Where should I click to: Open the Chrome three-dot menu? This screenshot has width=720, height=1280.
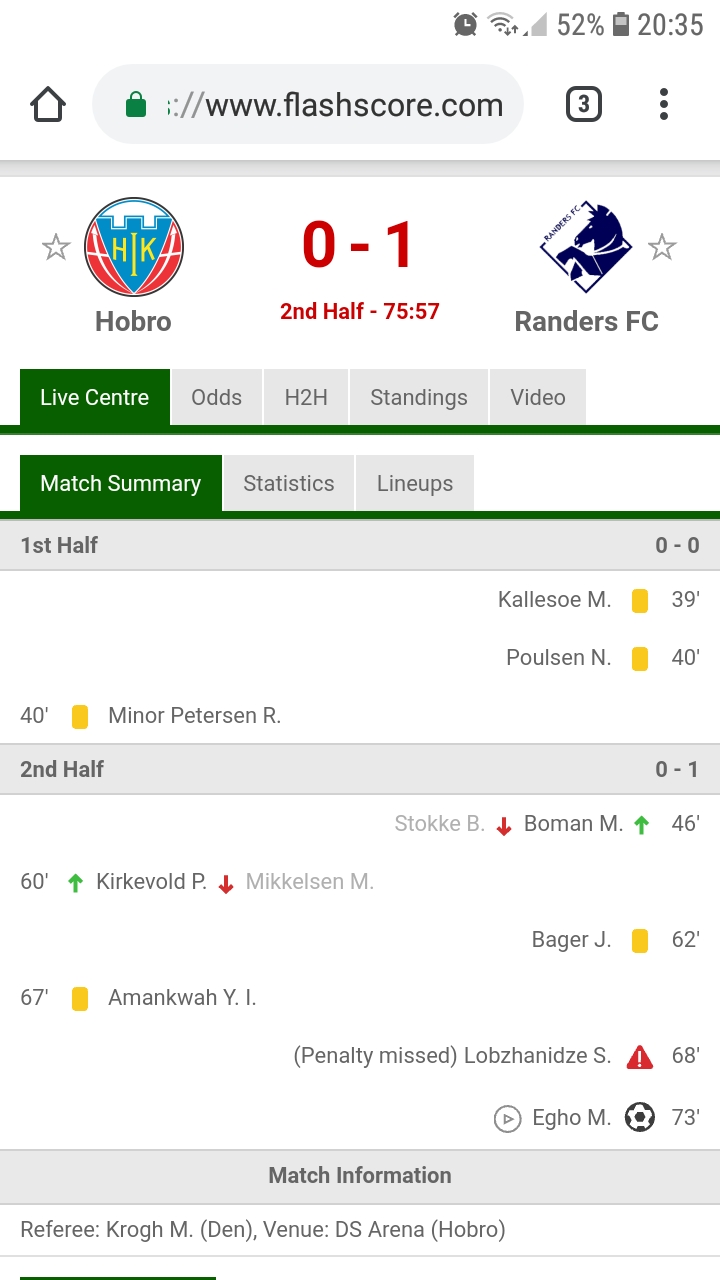664,104
